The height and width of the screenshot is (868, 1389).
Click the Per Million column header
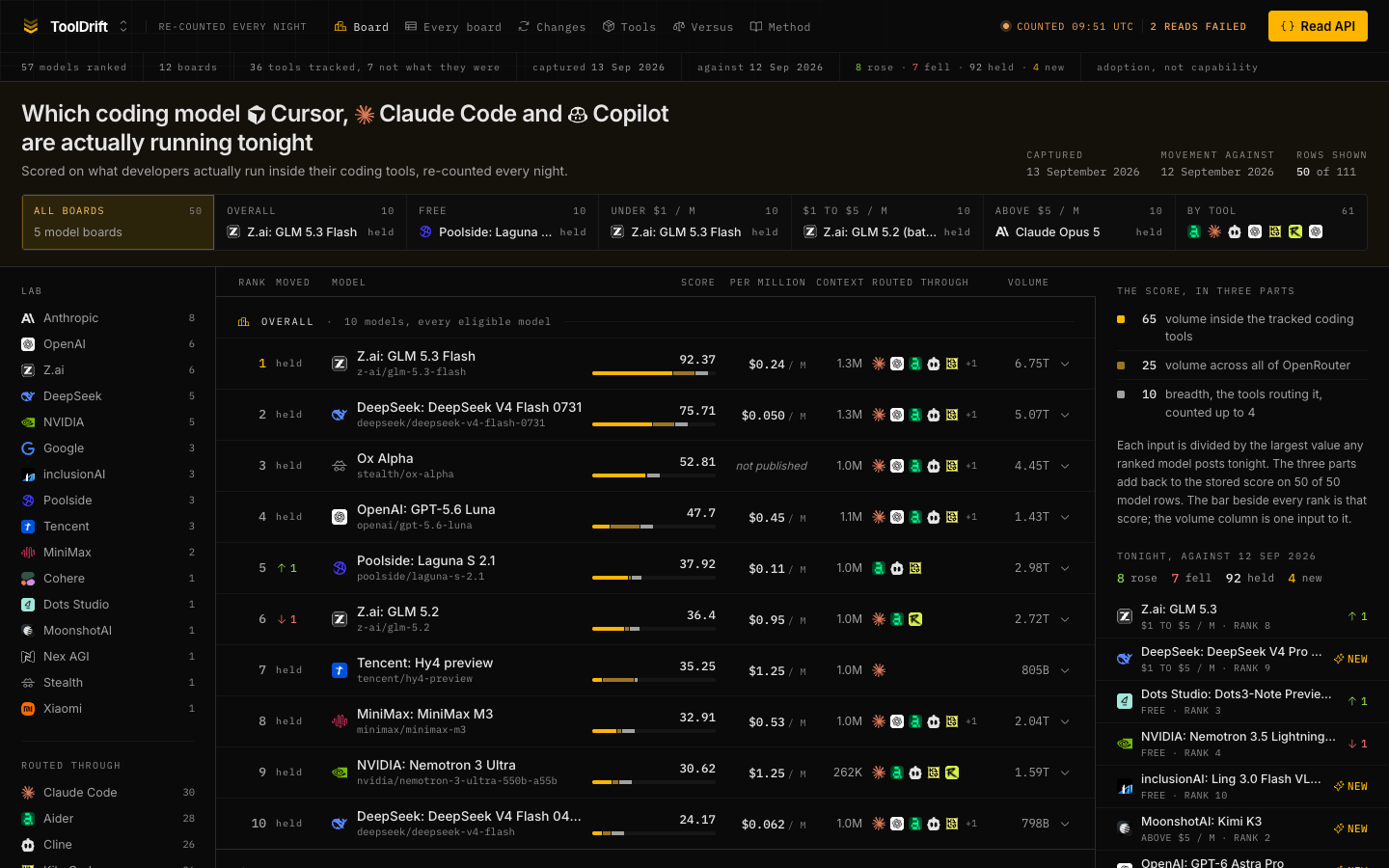click(x=768, y=283)
